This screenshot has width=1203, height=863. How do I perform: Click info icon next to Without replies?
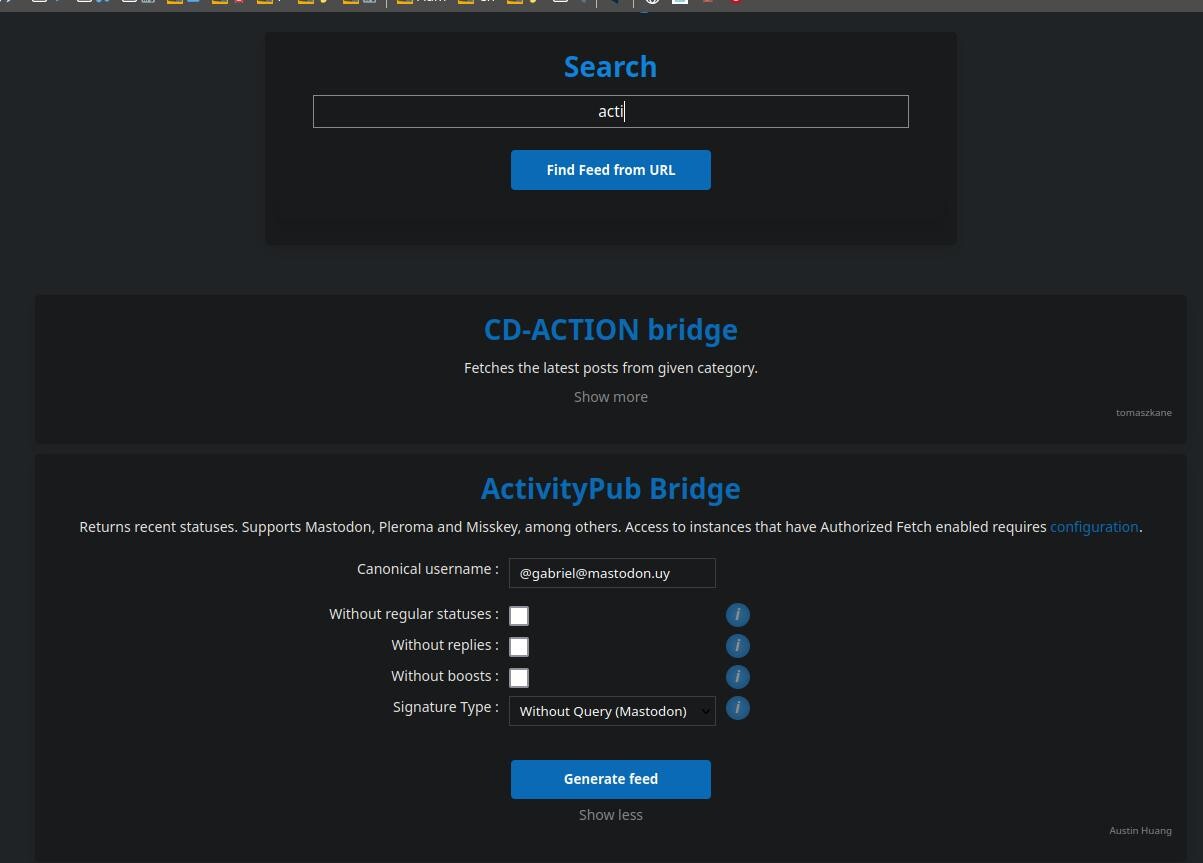tap(737, 646)
